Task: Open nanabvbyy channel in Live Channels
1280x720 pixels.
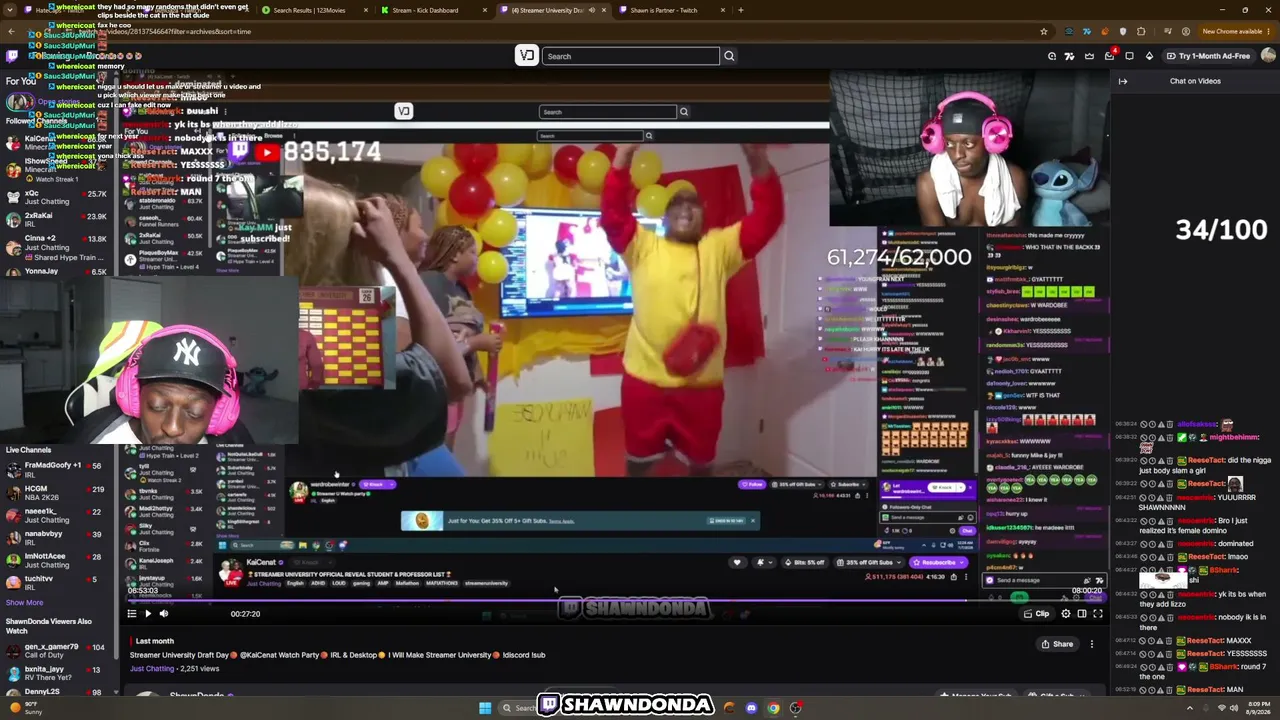Action: coord(56,538)
